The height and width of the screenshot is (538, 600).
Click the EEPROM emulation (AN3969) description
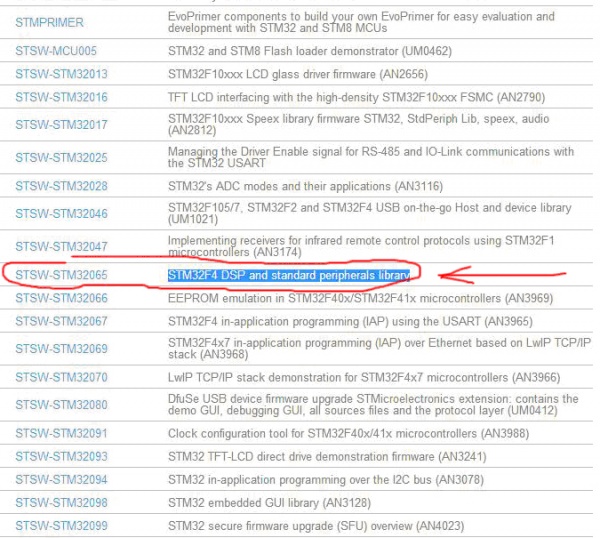[x=360, y=298]
